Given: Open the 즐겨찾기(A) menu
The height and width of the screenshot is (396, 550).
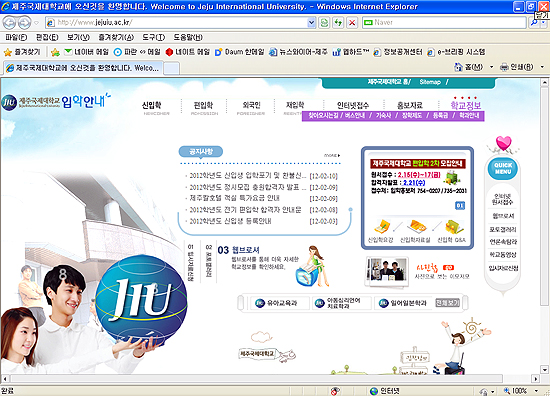Looking at the screenshot, I should pos(116,37).
